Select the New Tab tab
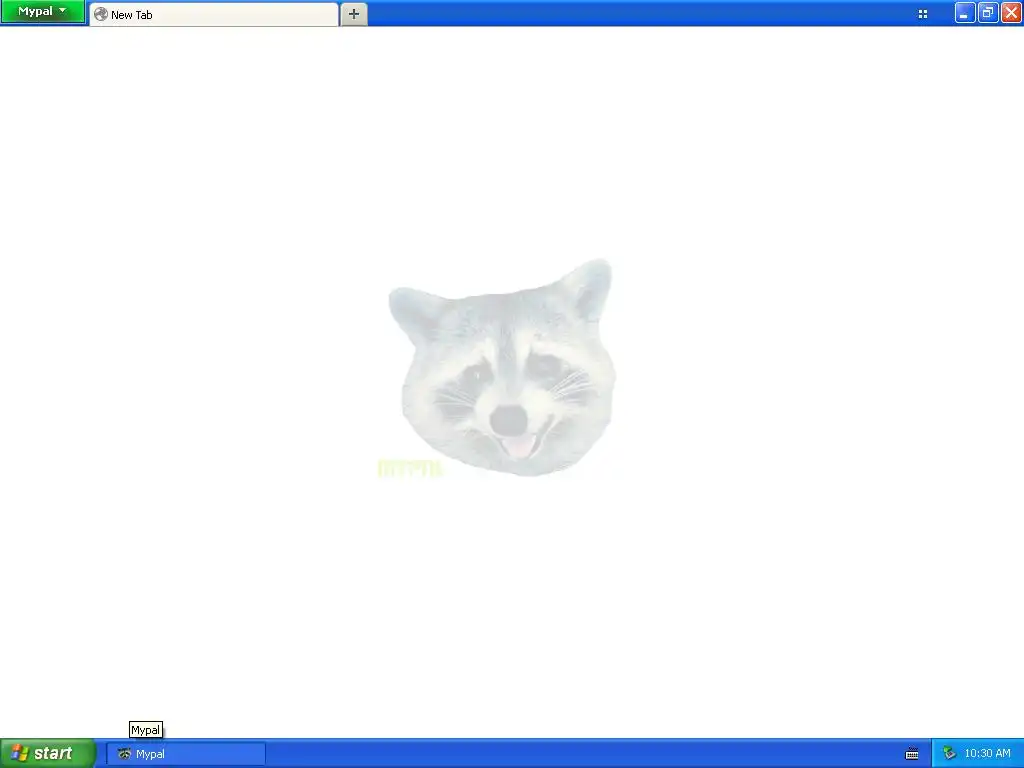1024x768 pixels. (214, 14)
